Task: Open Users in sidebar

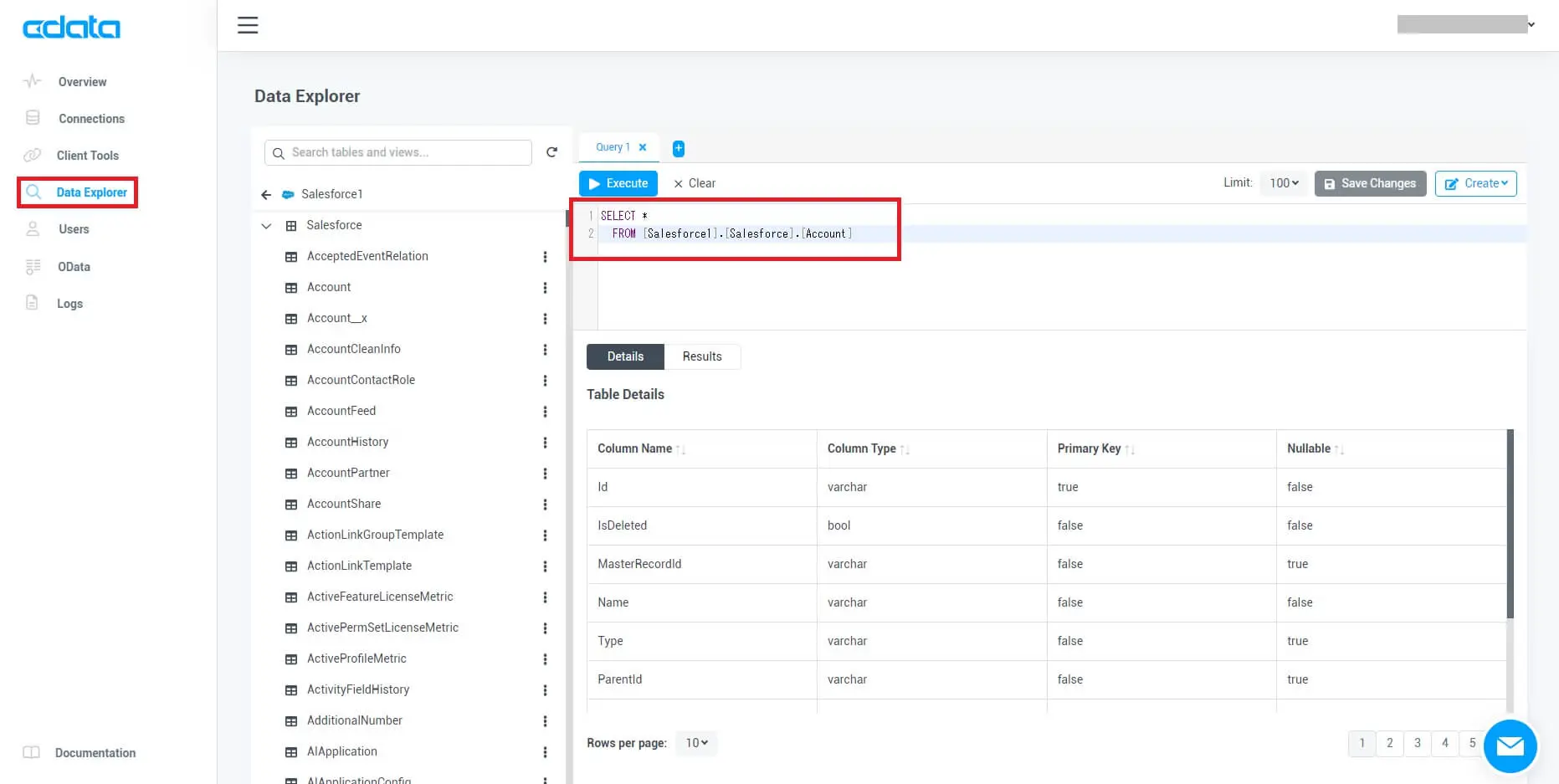Action: point(74,229)
